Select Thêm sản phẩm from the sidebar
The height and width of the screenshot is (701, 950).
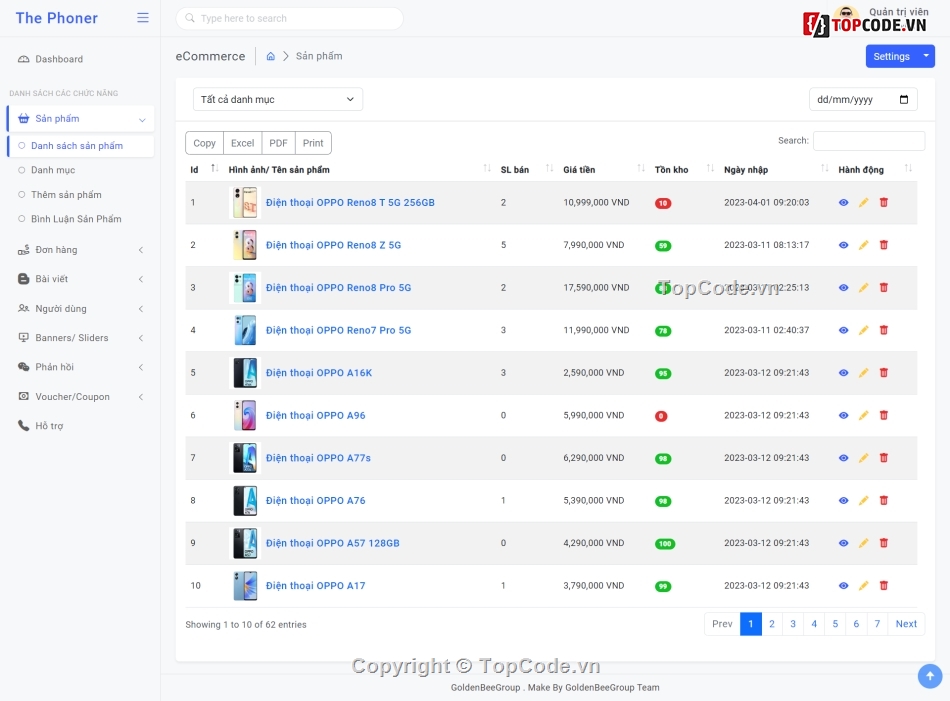click(x=66, y=195)
